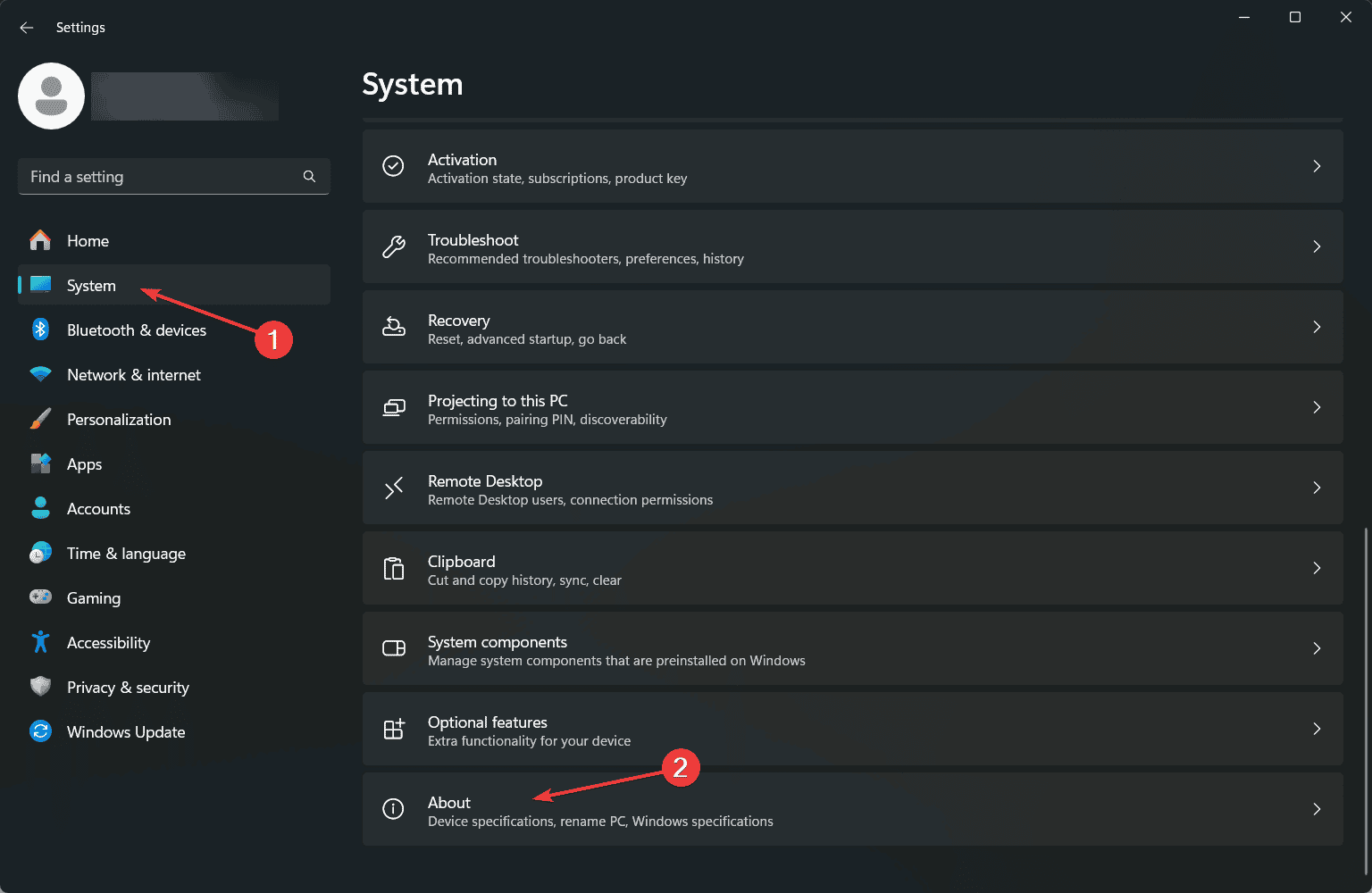Click the Settings window title text
The image size is (1372, 893).
tap(80, 28)
